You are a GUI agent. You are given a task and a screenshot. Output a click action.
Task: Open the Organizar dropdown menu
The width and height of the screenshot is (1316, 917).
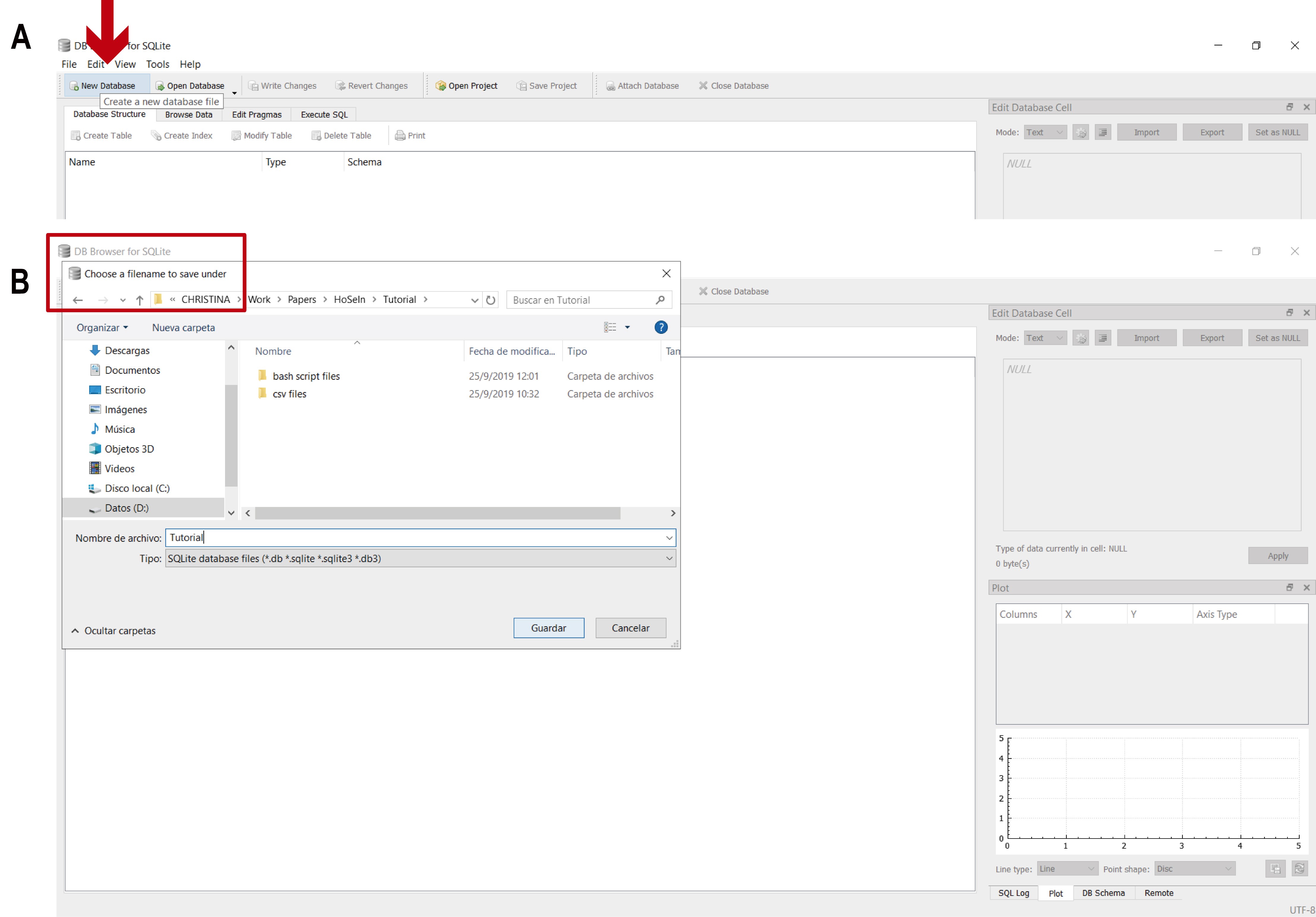click(102, 328)
